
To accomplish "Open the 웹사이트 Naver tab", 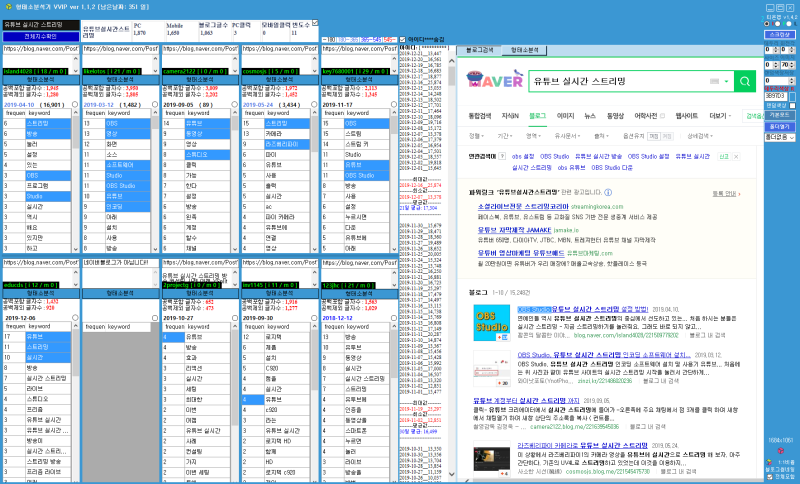I will (687, 116).
